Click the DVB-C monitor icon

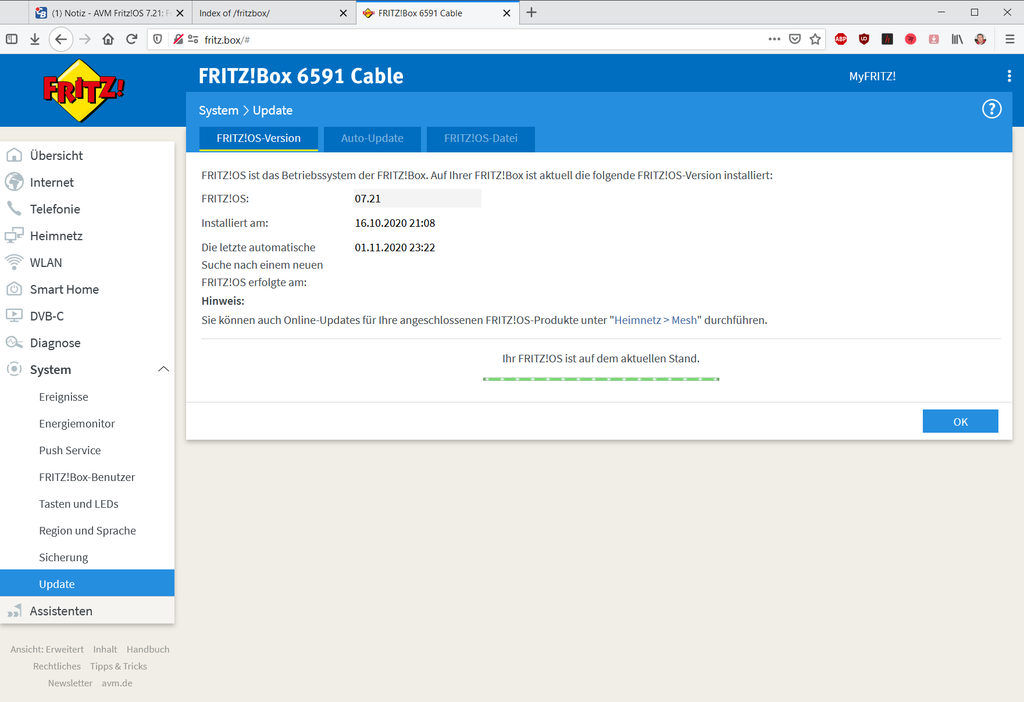click(14, 316)
